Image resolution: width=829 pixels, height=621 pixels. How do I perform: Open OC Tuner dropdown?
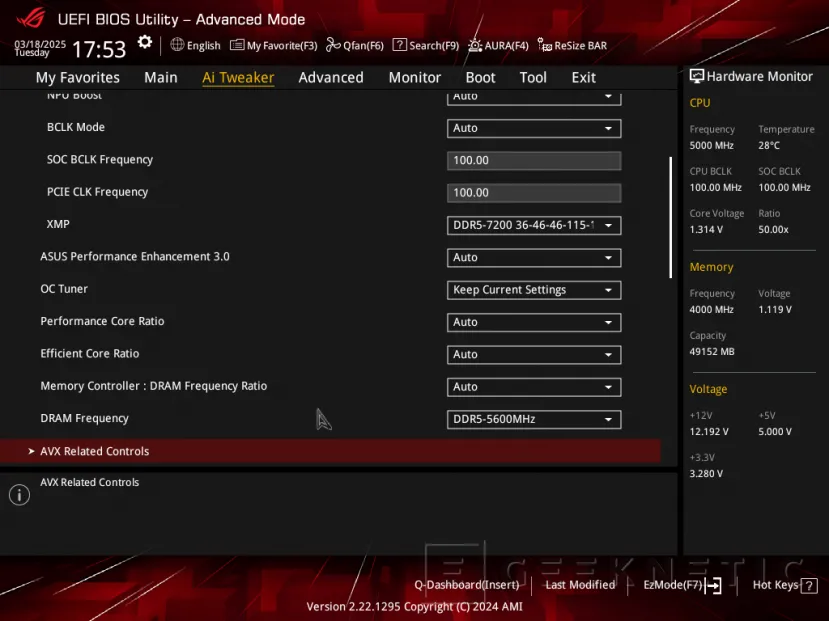534,290
